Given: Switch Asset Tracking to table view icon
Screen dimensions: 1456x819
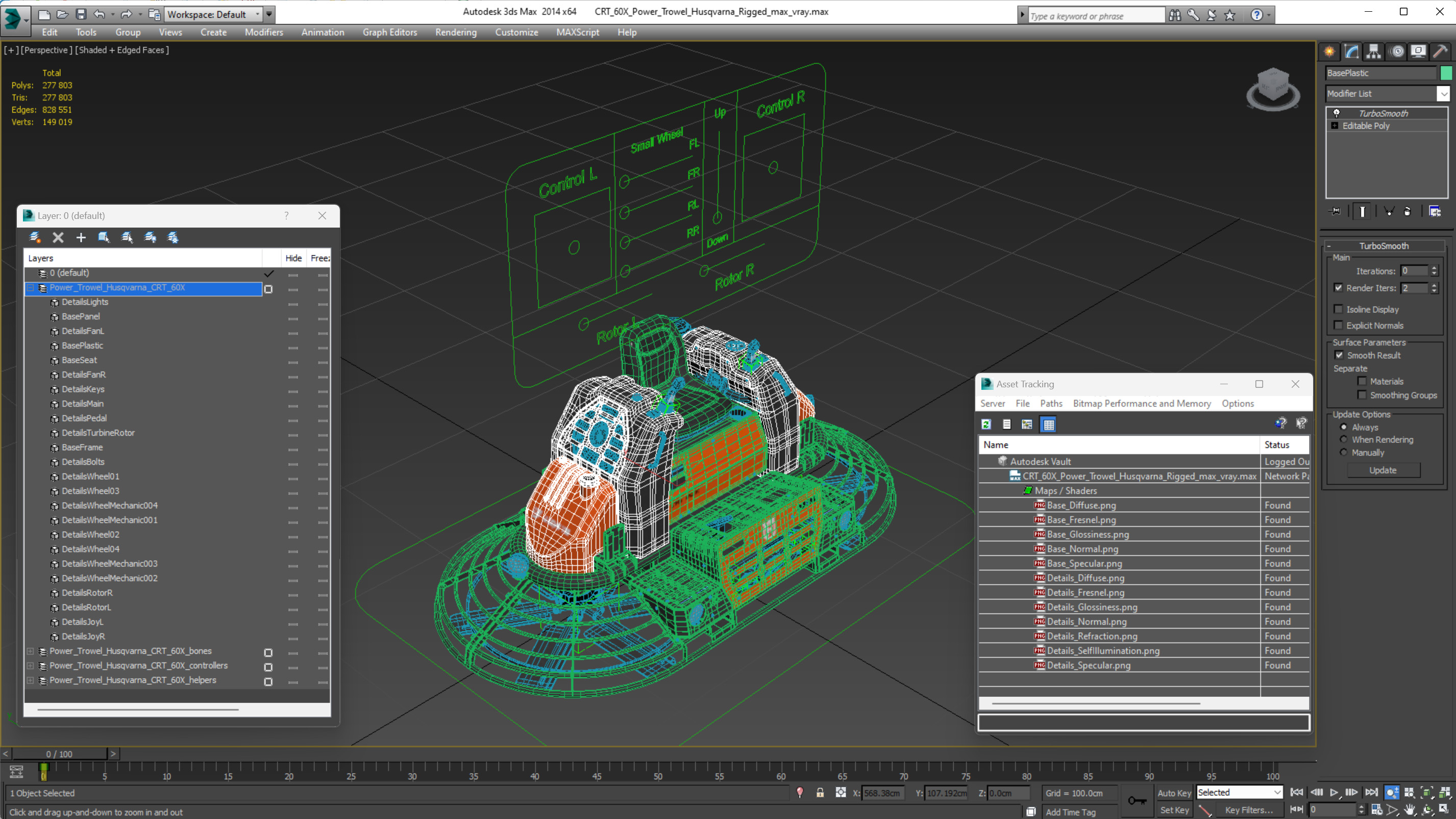Looking at the screenshot, I should [x=1048, y=425].
